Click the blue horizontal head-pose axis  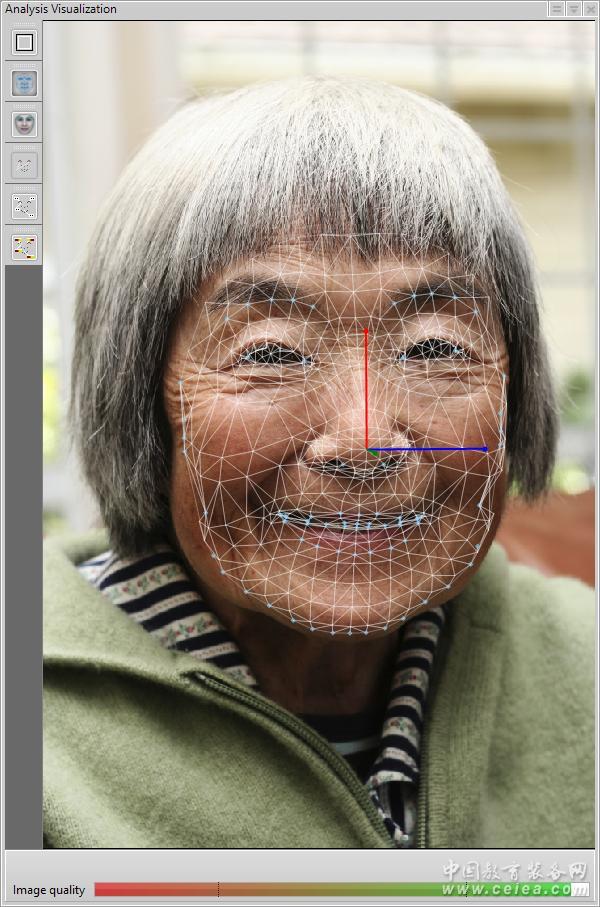[430, 450]
